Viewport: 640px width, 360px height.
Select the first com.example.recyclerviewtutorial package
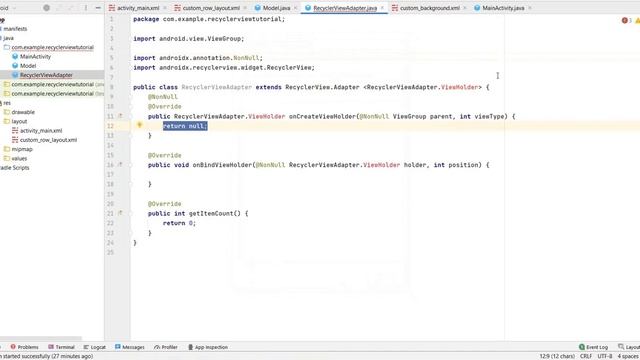pyautogui.click(x=52, y=47)
